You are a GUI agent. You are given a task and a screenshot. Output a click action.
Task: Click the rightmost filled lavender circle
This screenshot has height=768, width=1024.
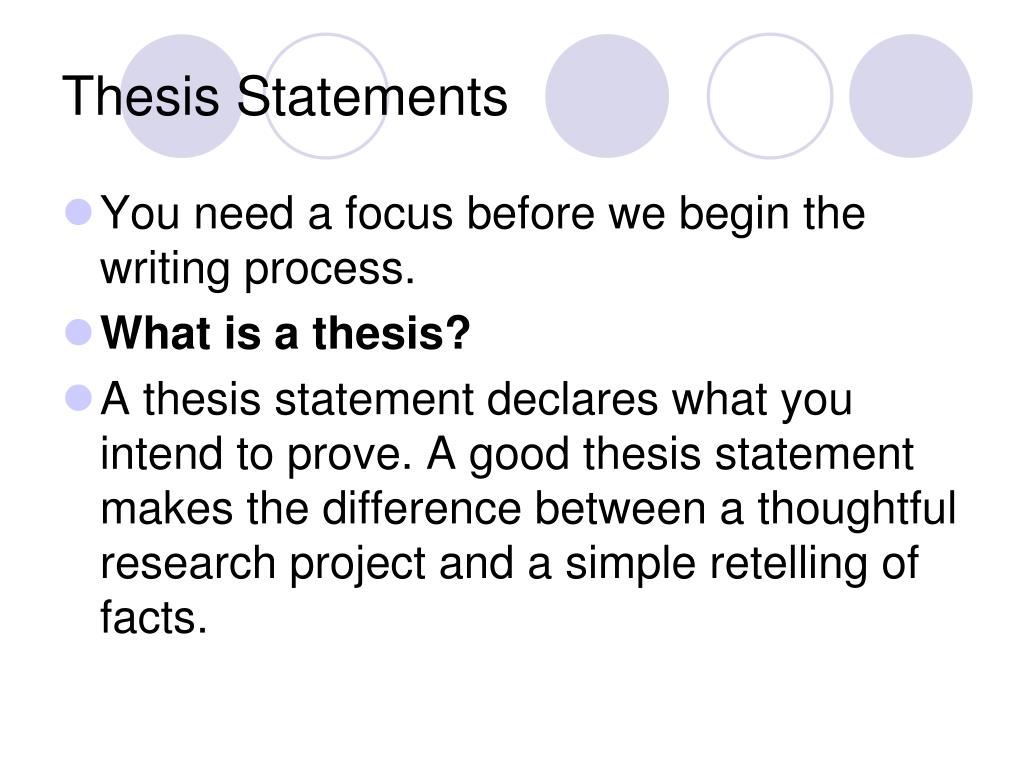910,96
